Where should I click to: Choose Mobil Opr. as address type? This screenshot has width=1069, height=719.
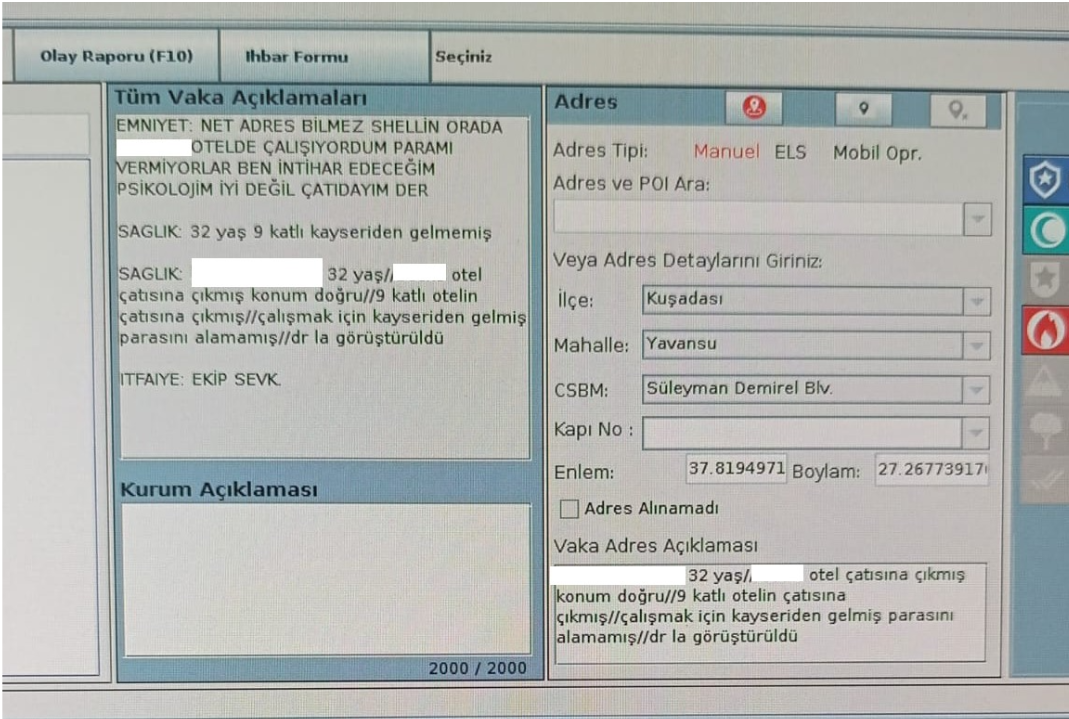point(877,153)
